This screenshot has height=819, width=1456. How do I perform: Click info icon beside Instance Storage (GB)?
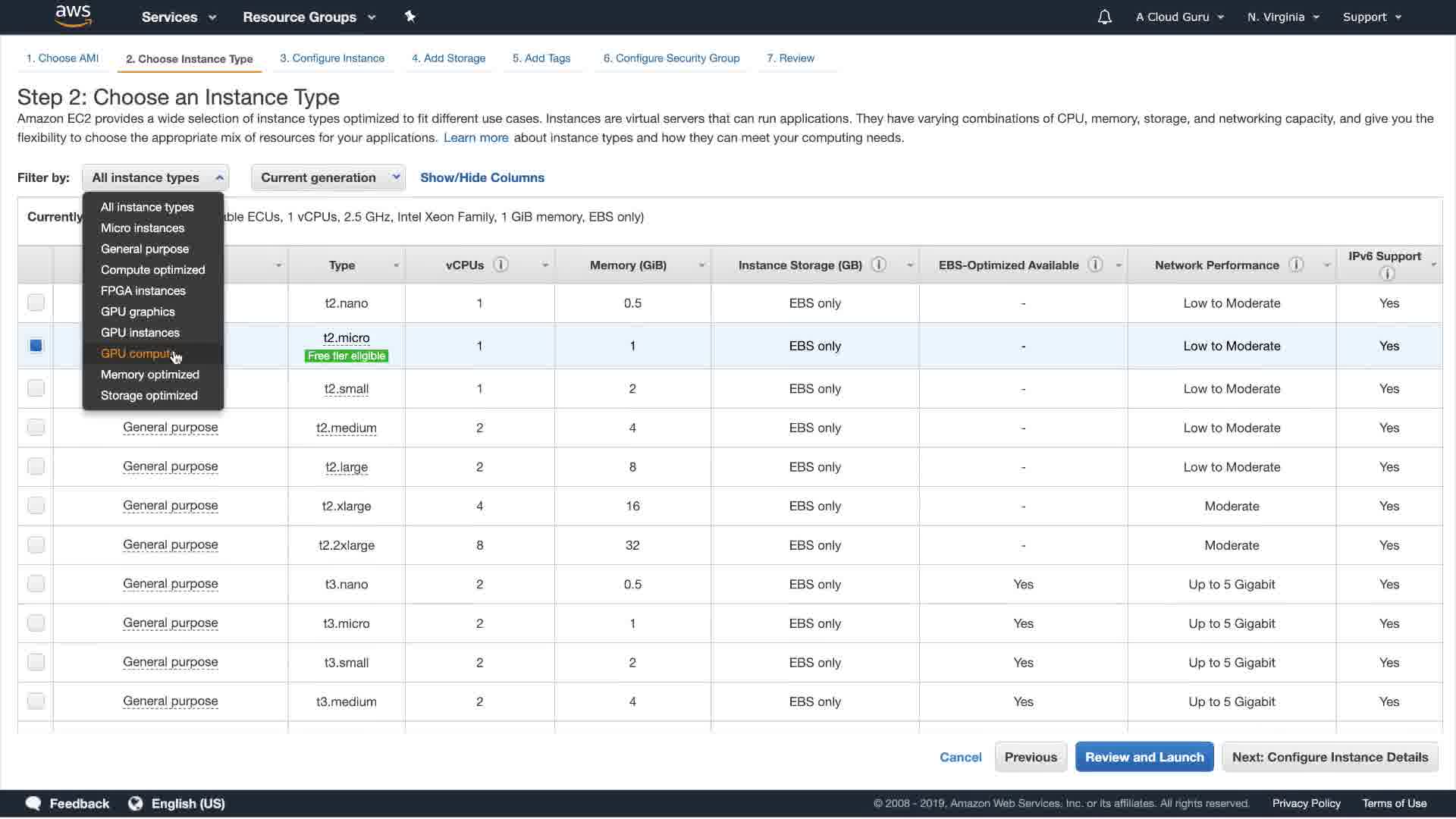tap(879, 265)
